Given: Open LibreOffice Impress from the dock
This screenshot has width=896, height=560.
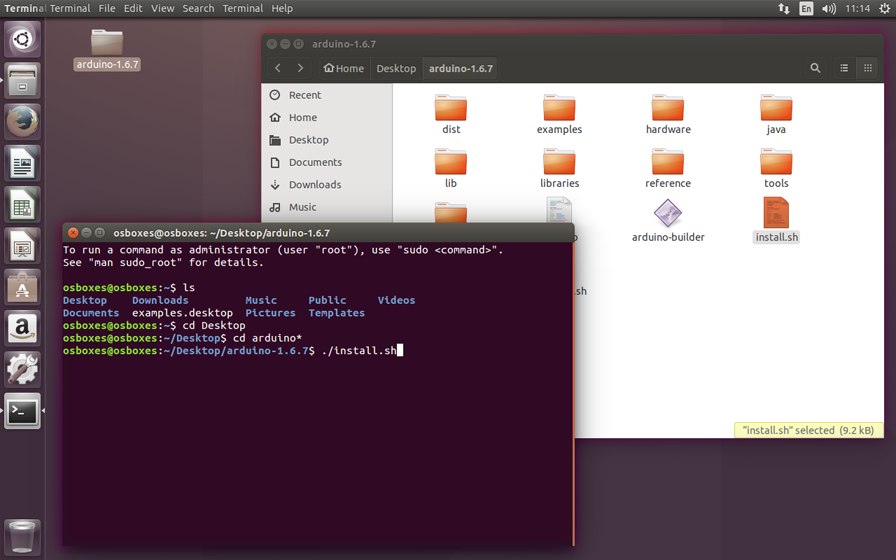Looking at the screenshot, I should tap(22, 246).
